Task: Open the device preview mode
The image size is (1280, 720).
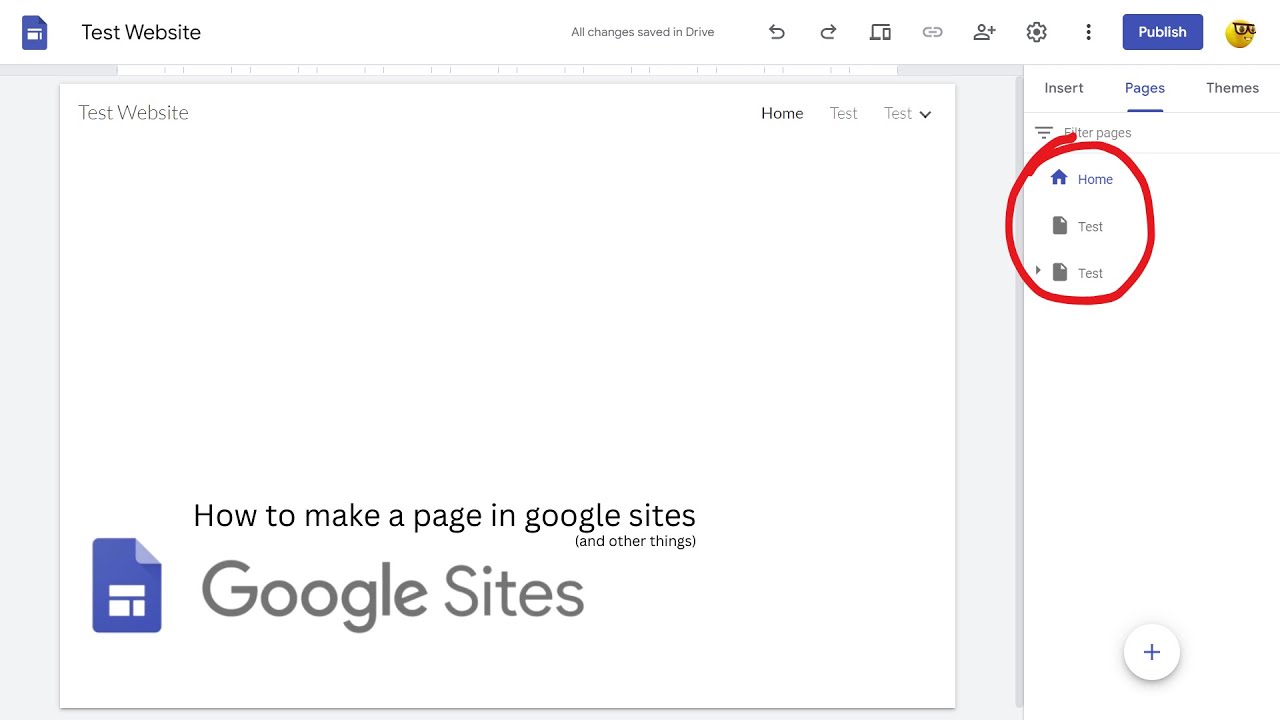Action: point(880,32)
